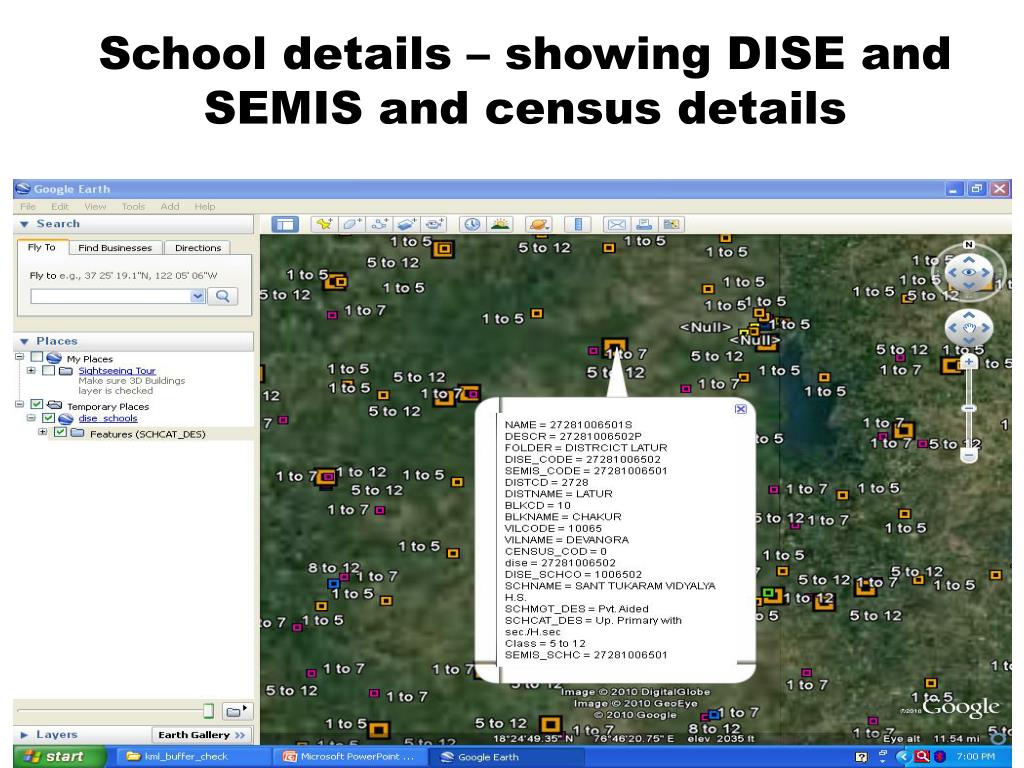The width and height of the screenshot is (1024, 768).
Task: Click the eye look-around joystick center
Action: pyautogui.click(x=969, y=273)
